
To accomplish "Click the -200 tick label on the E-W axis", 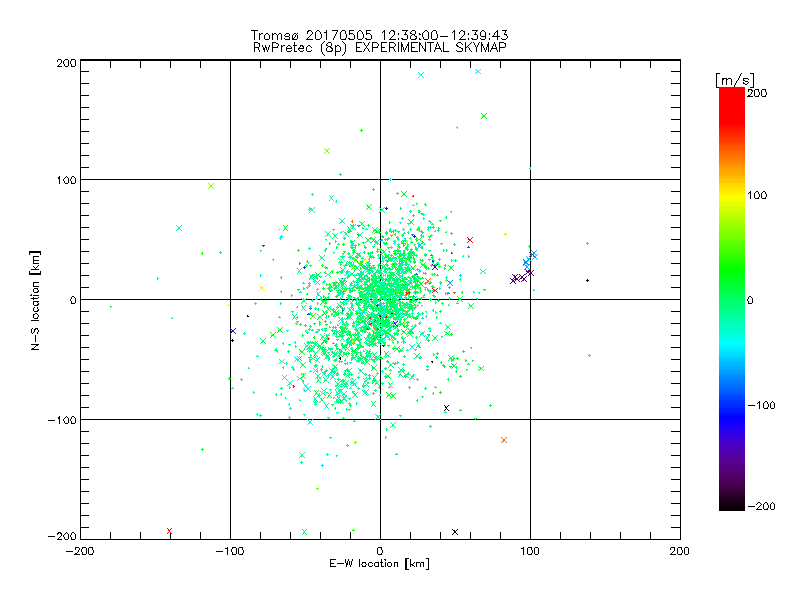I will [80, 551].
